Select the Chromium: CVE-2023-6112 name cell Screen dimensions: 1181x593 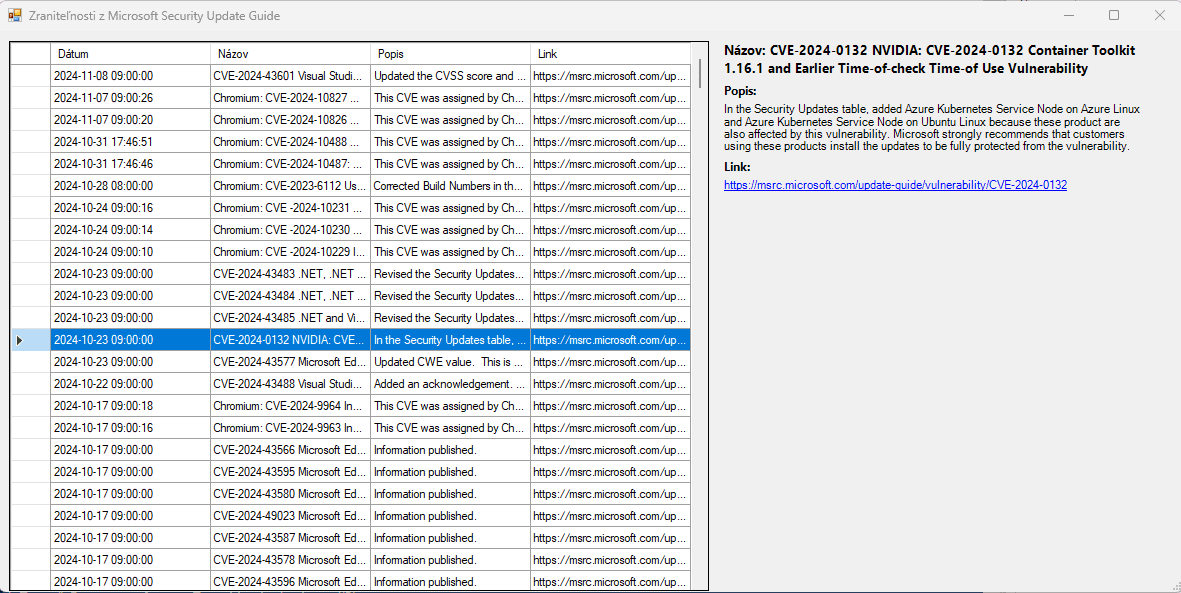pos(289,186)
